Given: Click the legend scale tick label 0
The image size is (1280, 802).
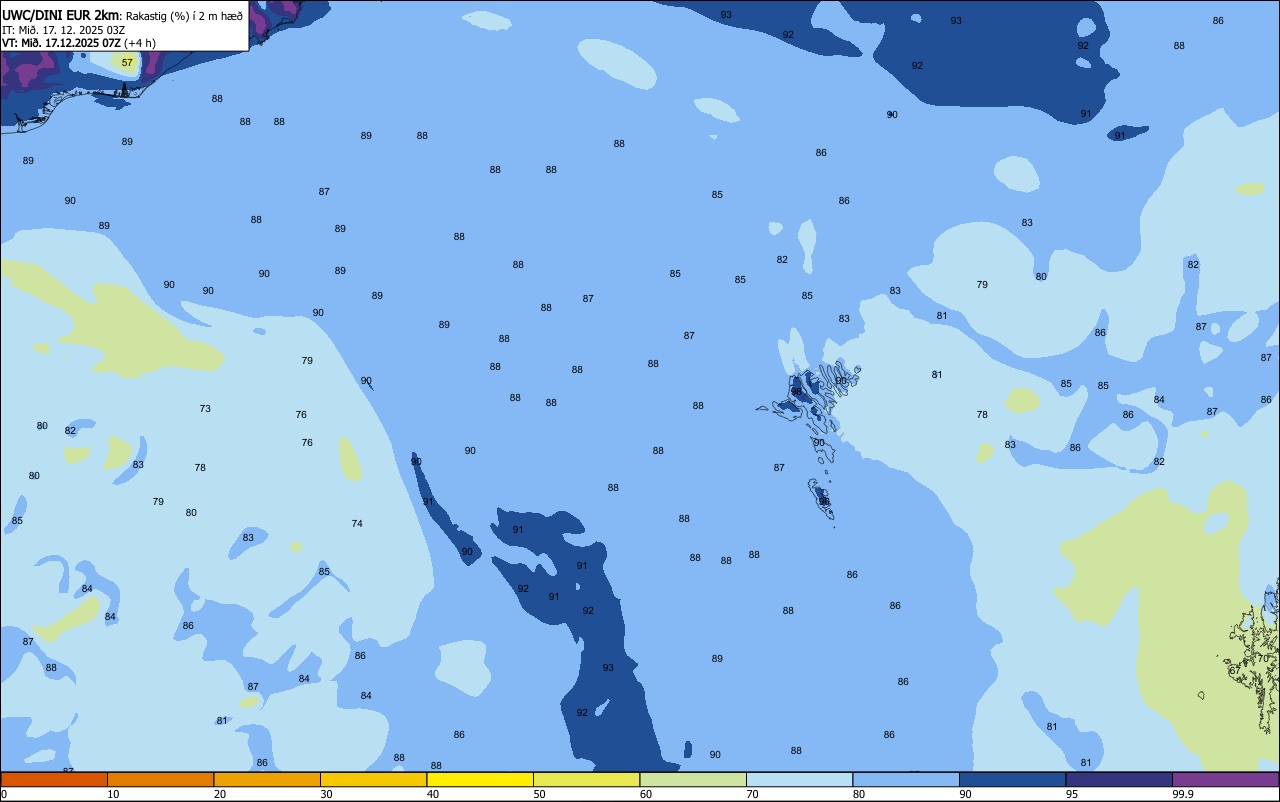Looking at the screenshot, I should [x=4, y=794].
